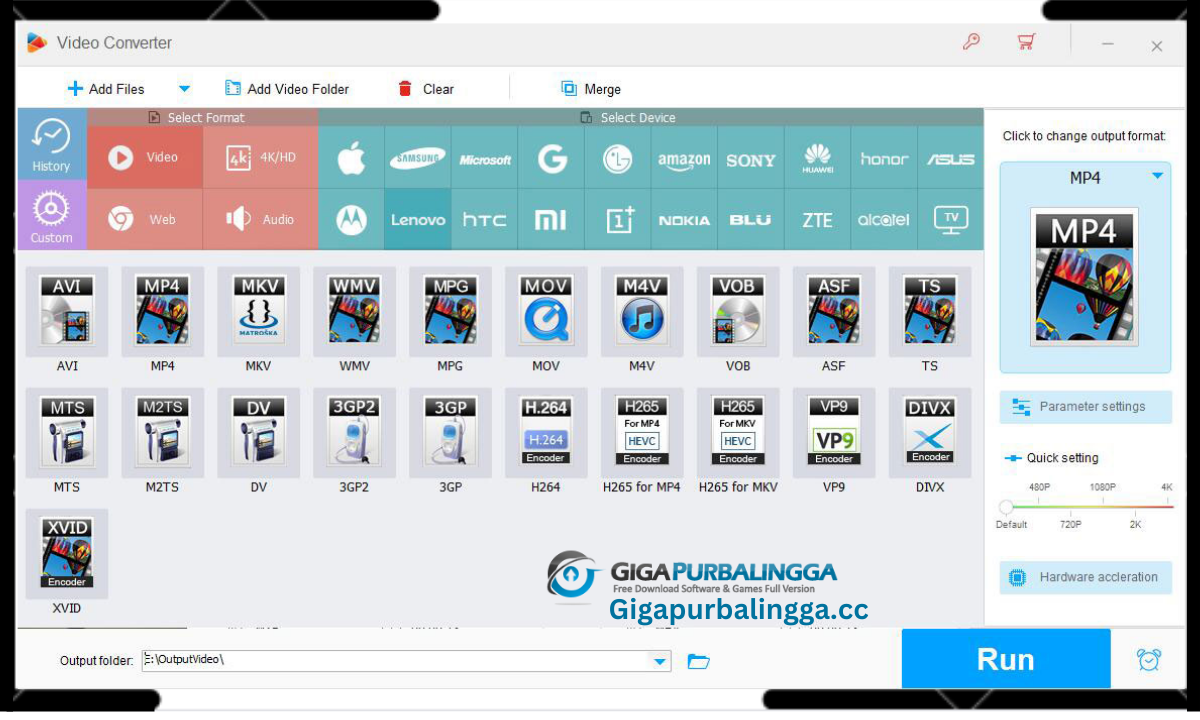Image resolution: width=1200 pixels, height=720 pixels.
Task: Select Honor device profiles
Action: pos(884,158)
